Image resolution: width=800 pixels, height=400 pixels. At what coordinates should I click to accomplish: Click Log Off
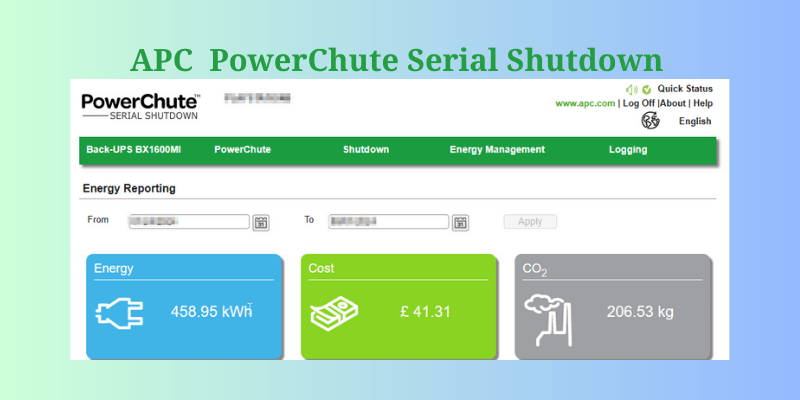click(x=639, y=104)
